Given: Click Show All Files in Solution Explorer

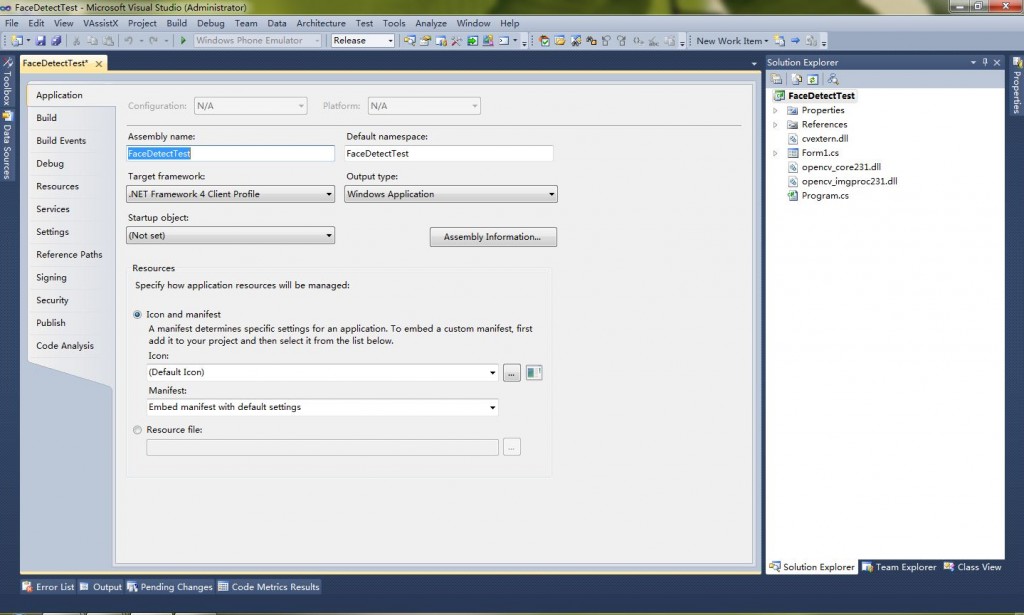Looking at the screenshot, I should pos(797,79).
